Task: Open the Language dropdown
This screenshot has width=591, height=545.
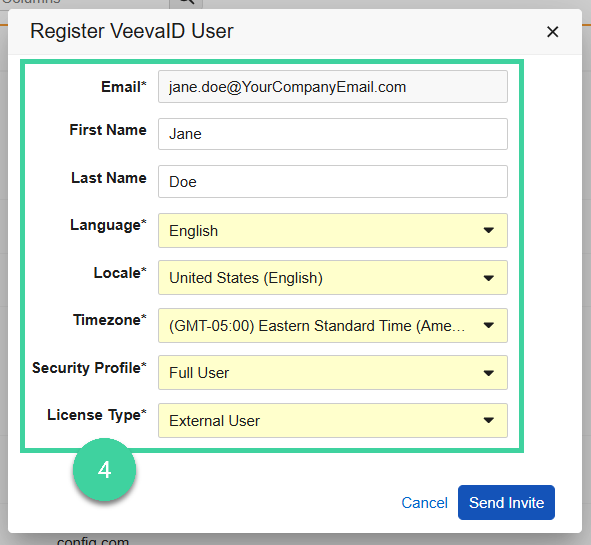Action: (333, 231)
